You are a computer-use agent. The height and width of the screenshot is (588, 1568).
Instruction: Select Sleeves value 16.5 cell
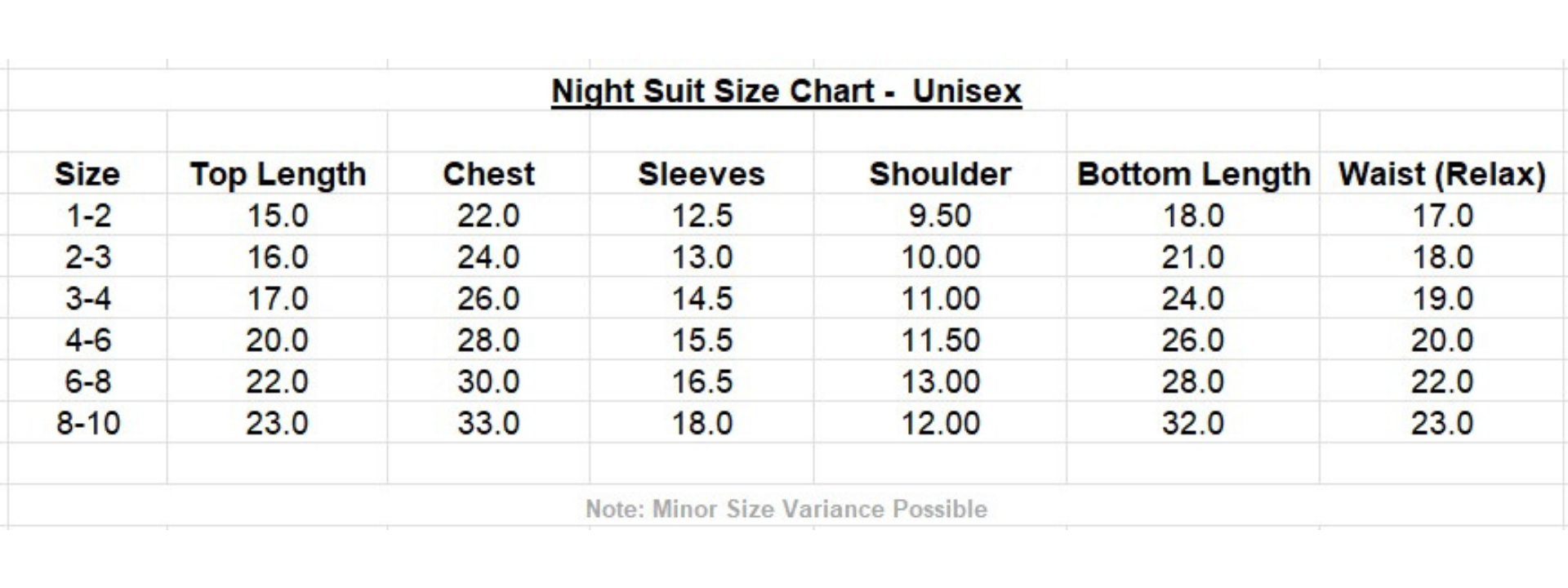click(x=702, y=381)
